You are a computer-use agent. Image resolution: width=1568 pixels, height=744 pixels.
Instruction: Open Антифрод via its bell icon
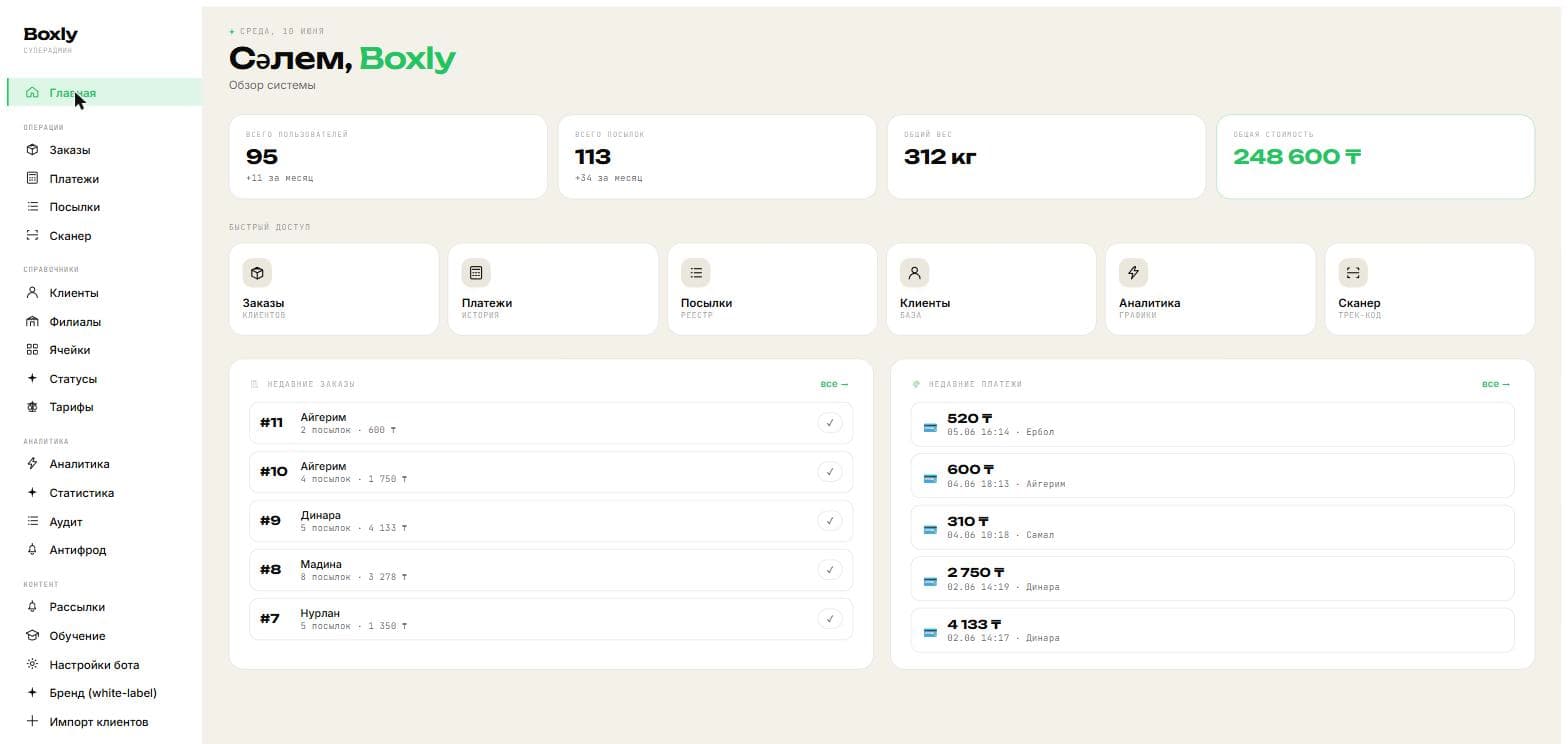(32, 550)
